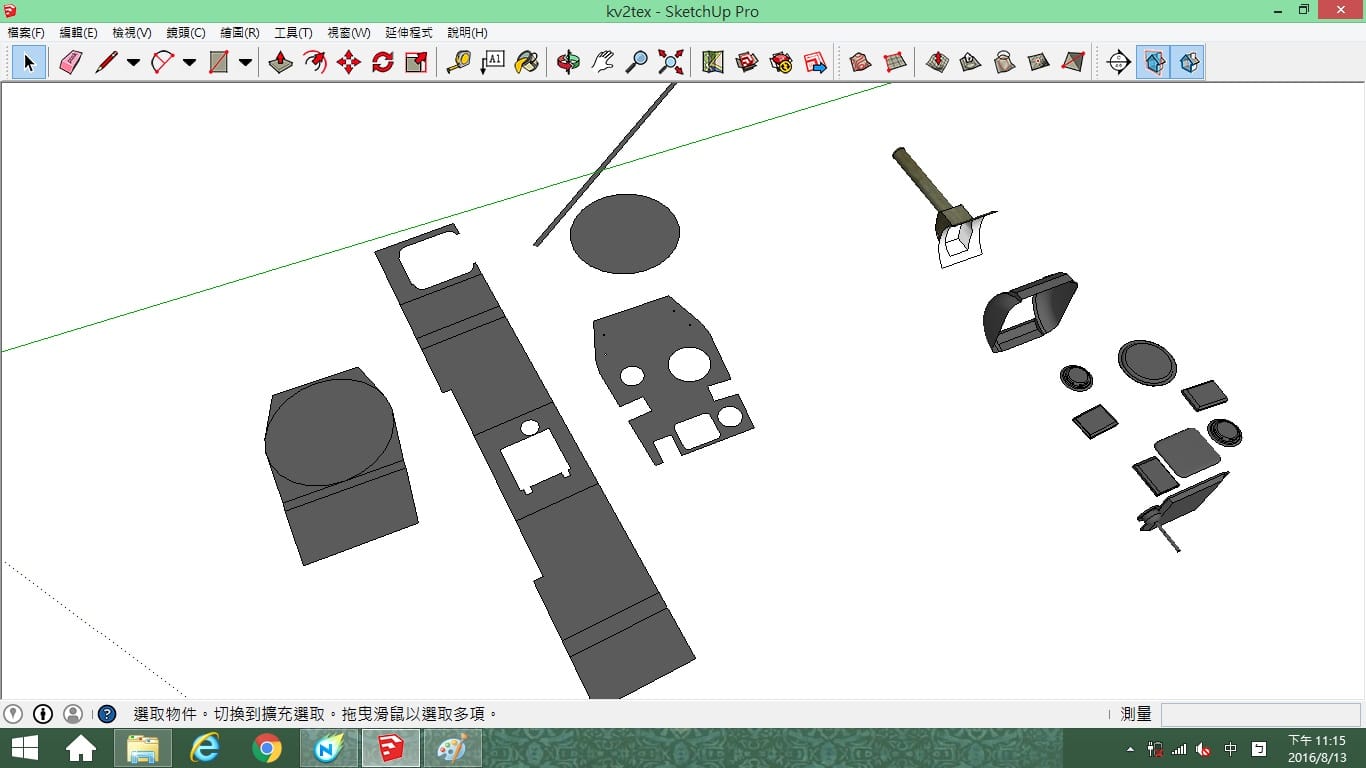Click the Zoom Extents tool
Screen dimensions: 1366x768
[671, 63]
